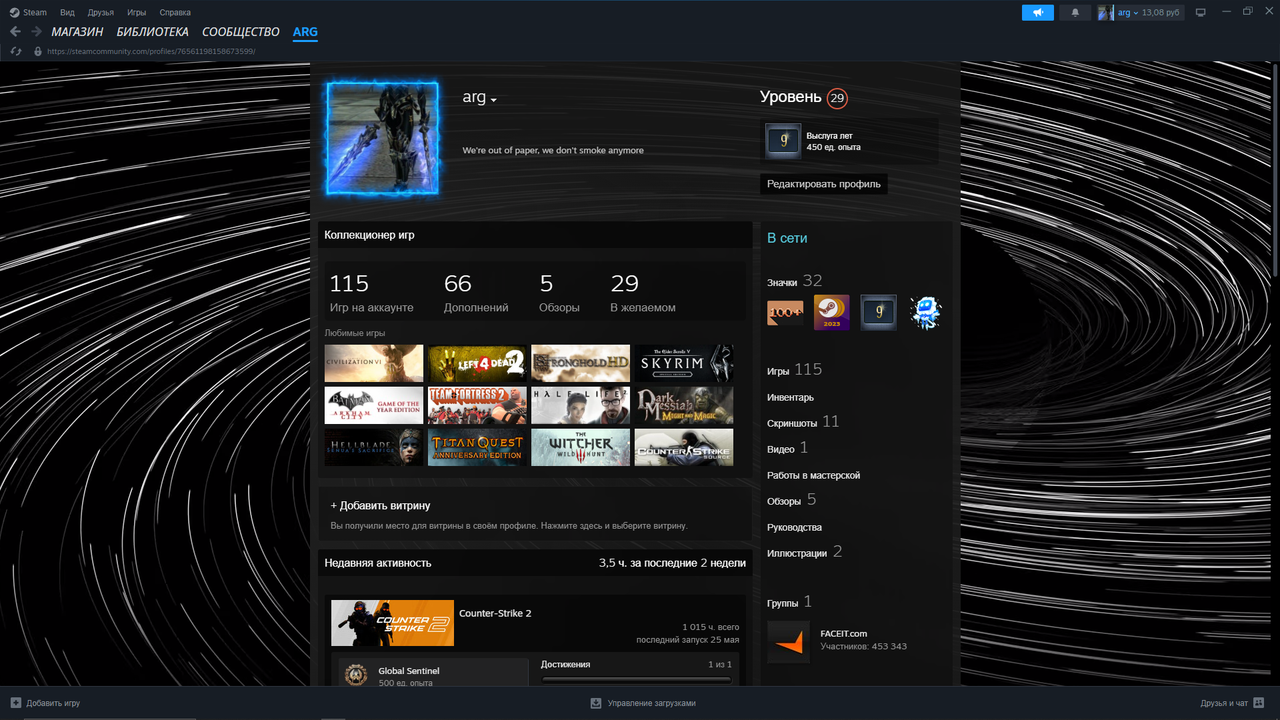Screen dimensions: 1280x720
Task: Open Видео 1 link
Action: tap(787, 449)
